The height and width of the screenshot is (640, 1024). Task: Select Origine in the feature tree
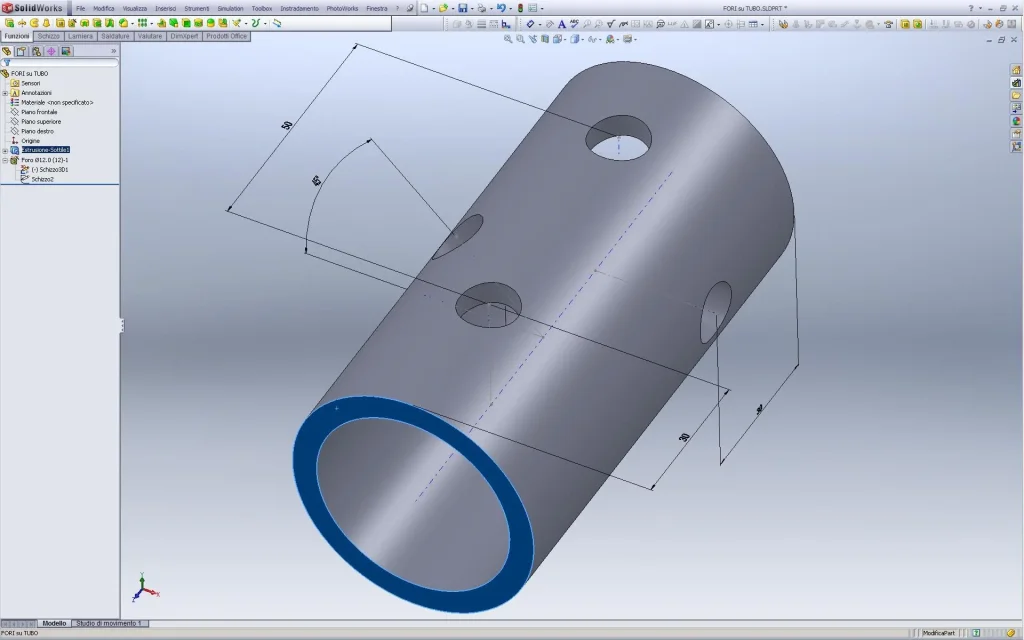(30, 140)
